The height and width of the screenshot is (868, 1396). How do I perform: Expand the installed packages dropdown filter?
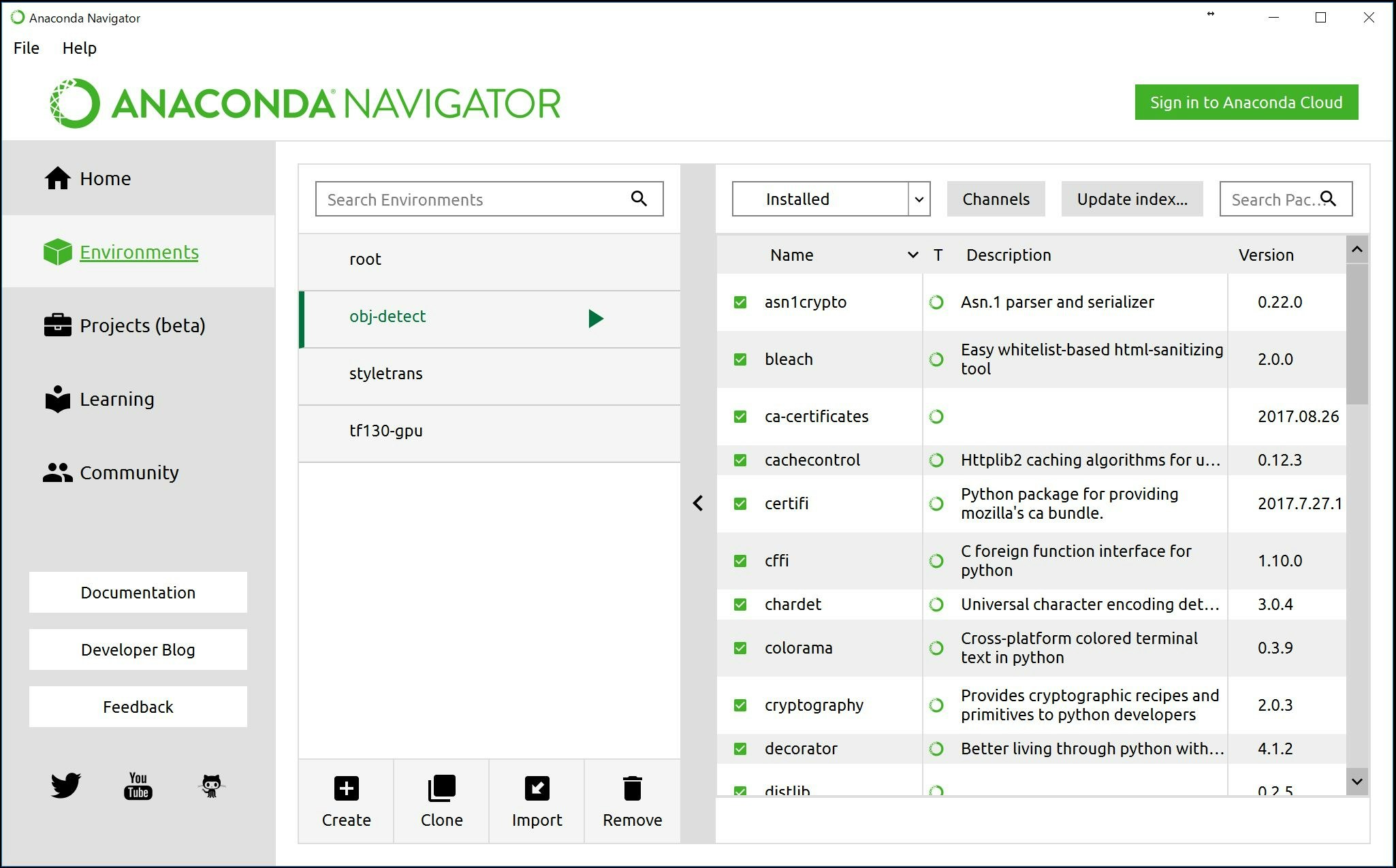919,199
